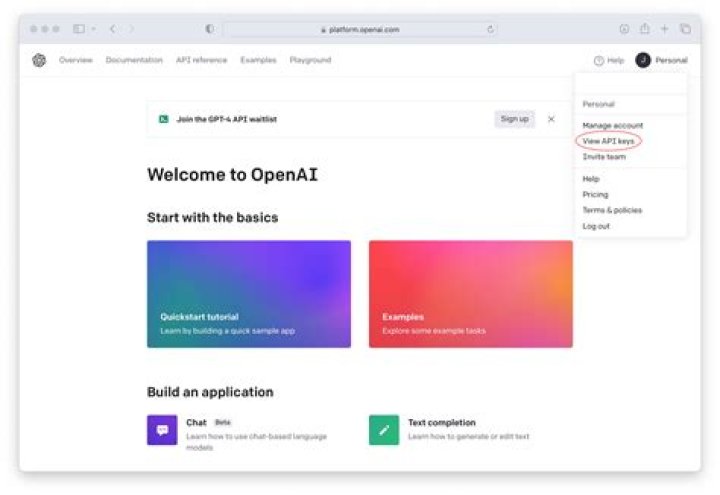Choose Manage account from menu
This screenshot has height=495, width=720.
612,125
